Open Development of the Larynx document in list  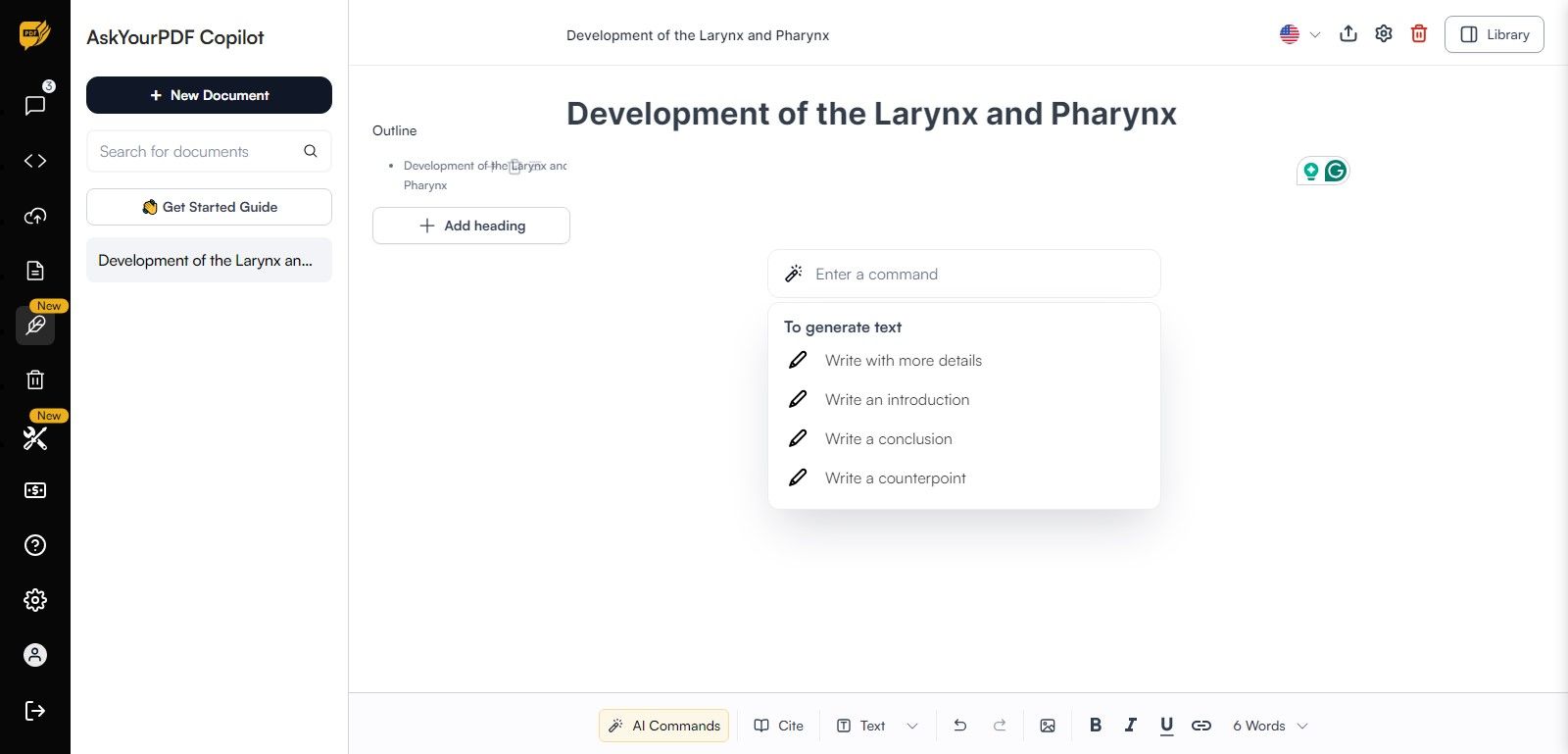209,260
